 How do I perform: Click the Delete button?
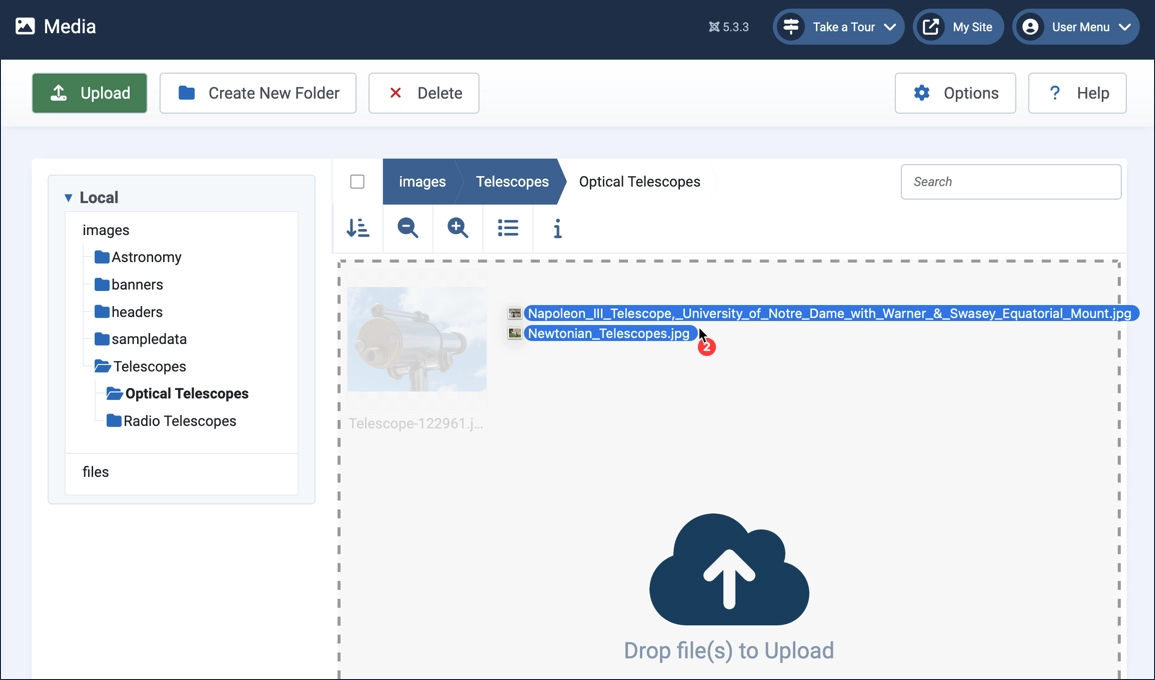coord(424,93)
